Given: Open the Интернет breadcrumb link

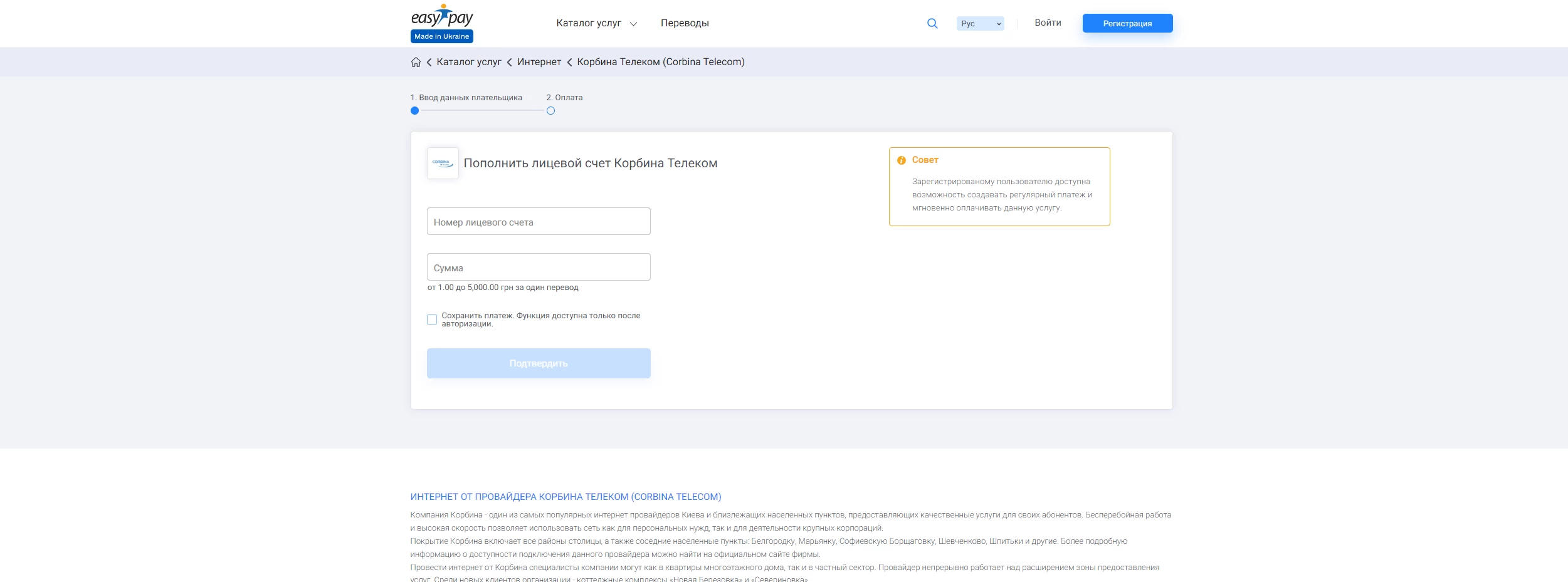Looking at the screenshot, I should pos(539,62).
